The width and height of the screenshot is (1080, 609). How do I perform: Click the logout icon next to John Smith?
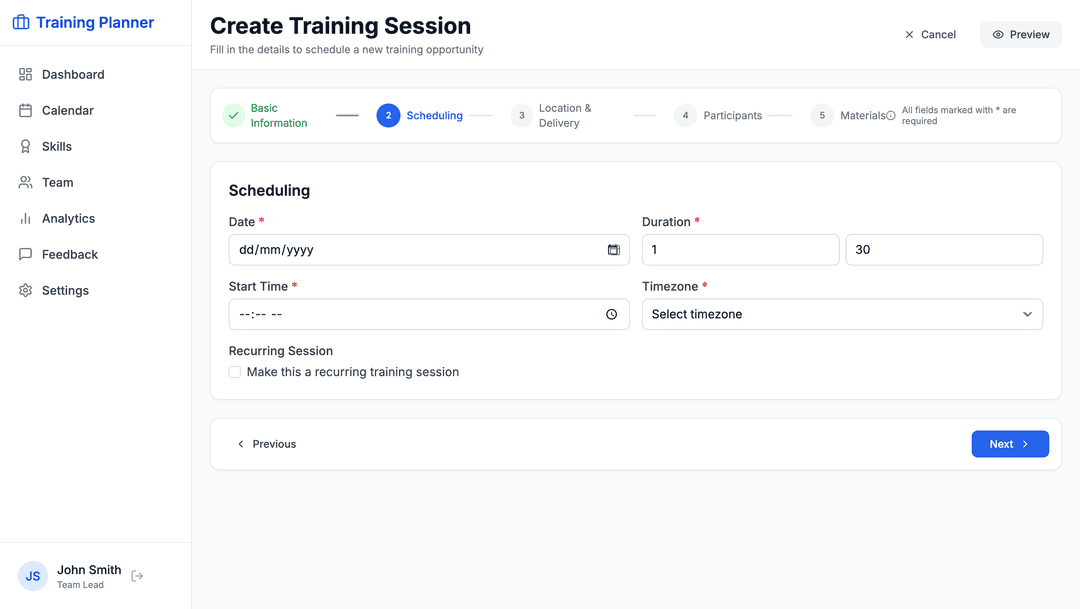point(137,576)
